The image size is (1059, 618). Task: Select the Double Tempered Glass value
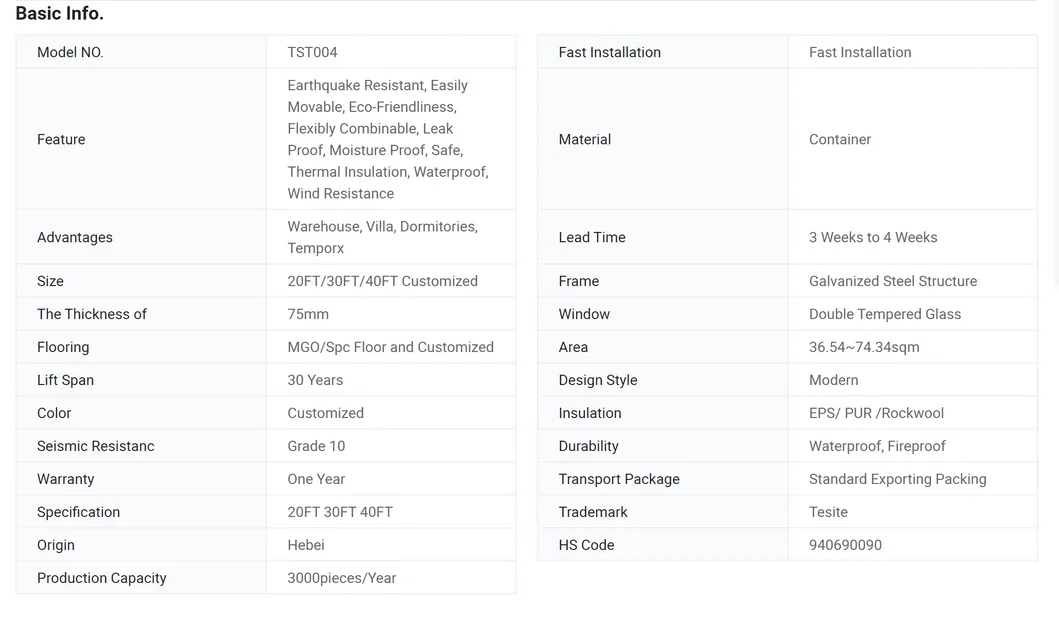(x=885, y=314)
